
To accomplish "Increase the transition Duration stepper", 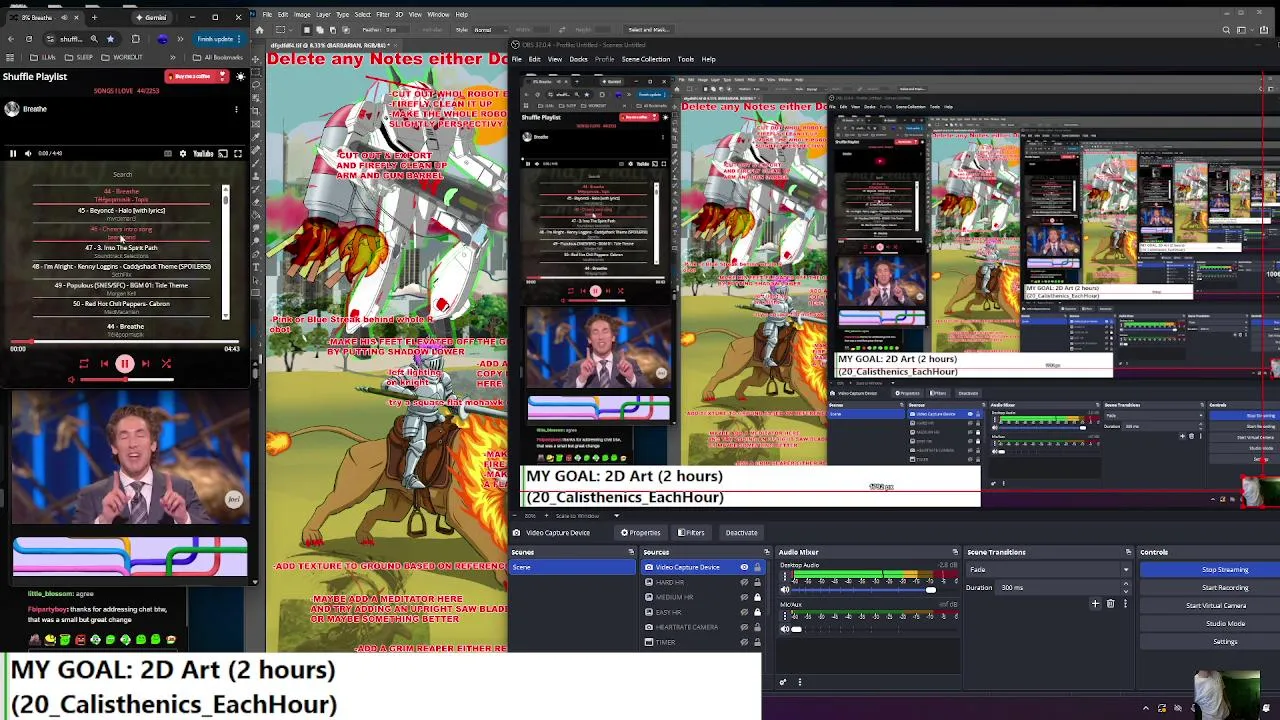I will [1125, 584].
